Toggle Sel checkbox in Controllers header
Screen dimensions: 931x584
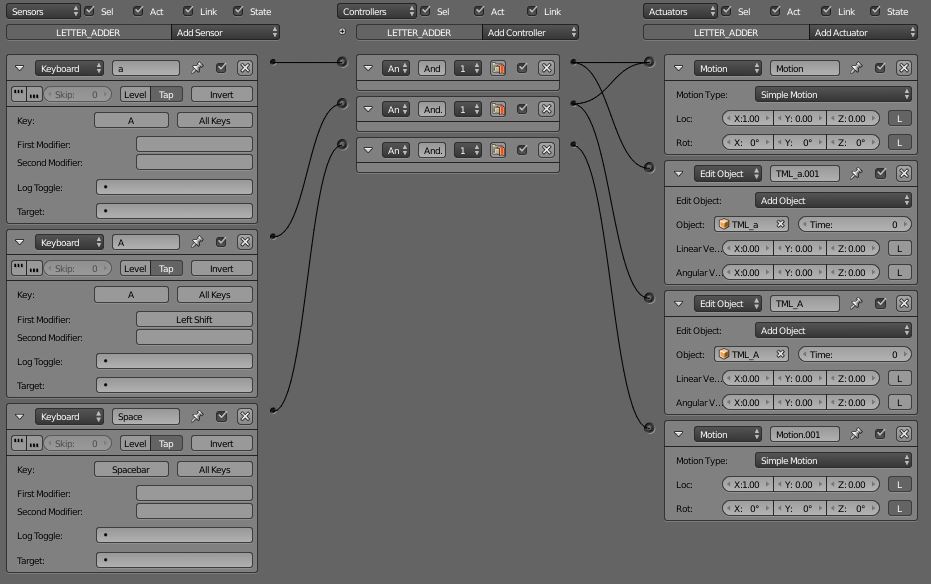tap(425, 11)
